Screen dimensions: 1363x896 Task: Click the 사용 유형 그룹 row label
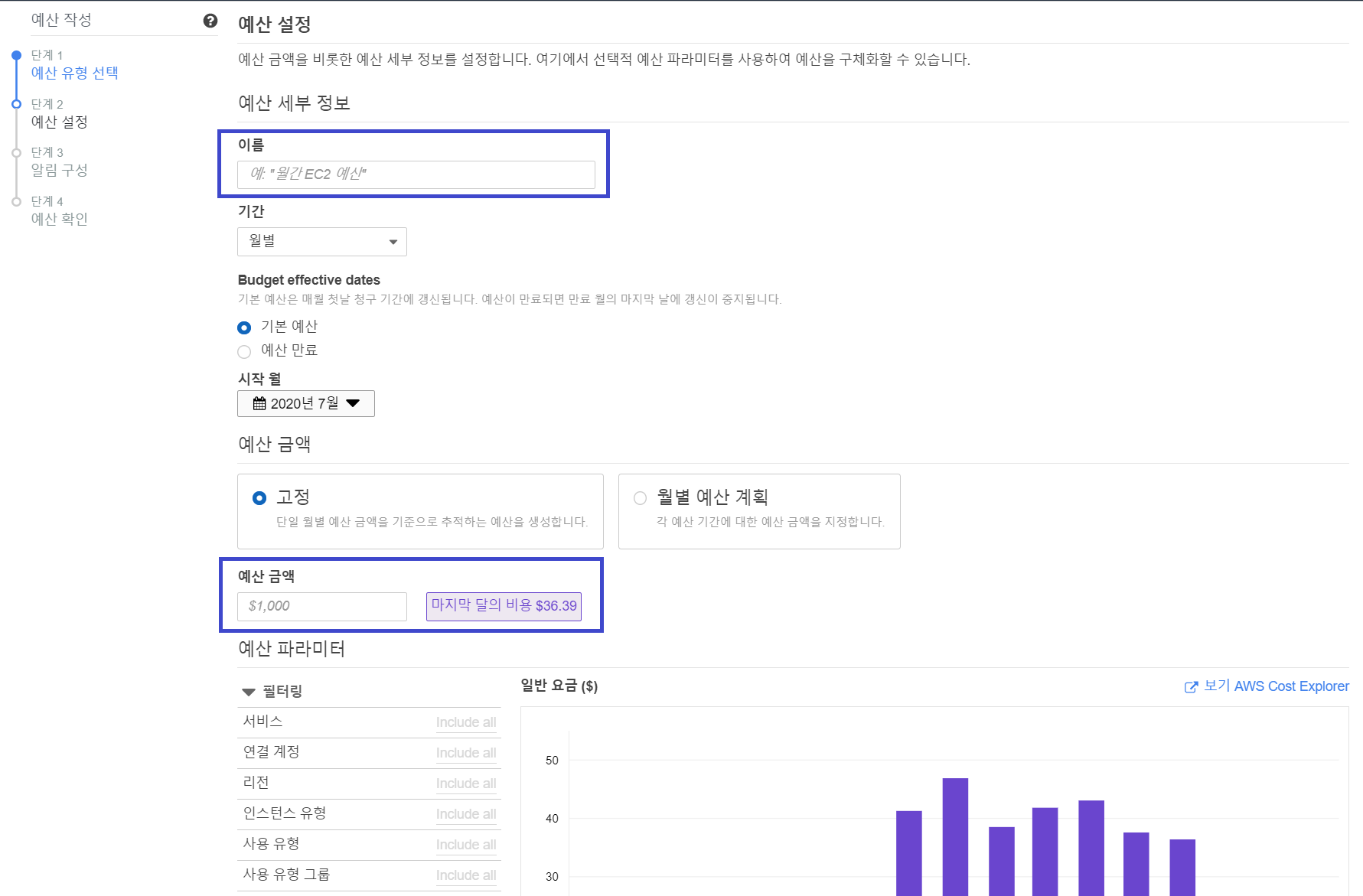(285, 874)
